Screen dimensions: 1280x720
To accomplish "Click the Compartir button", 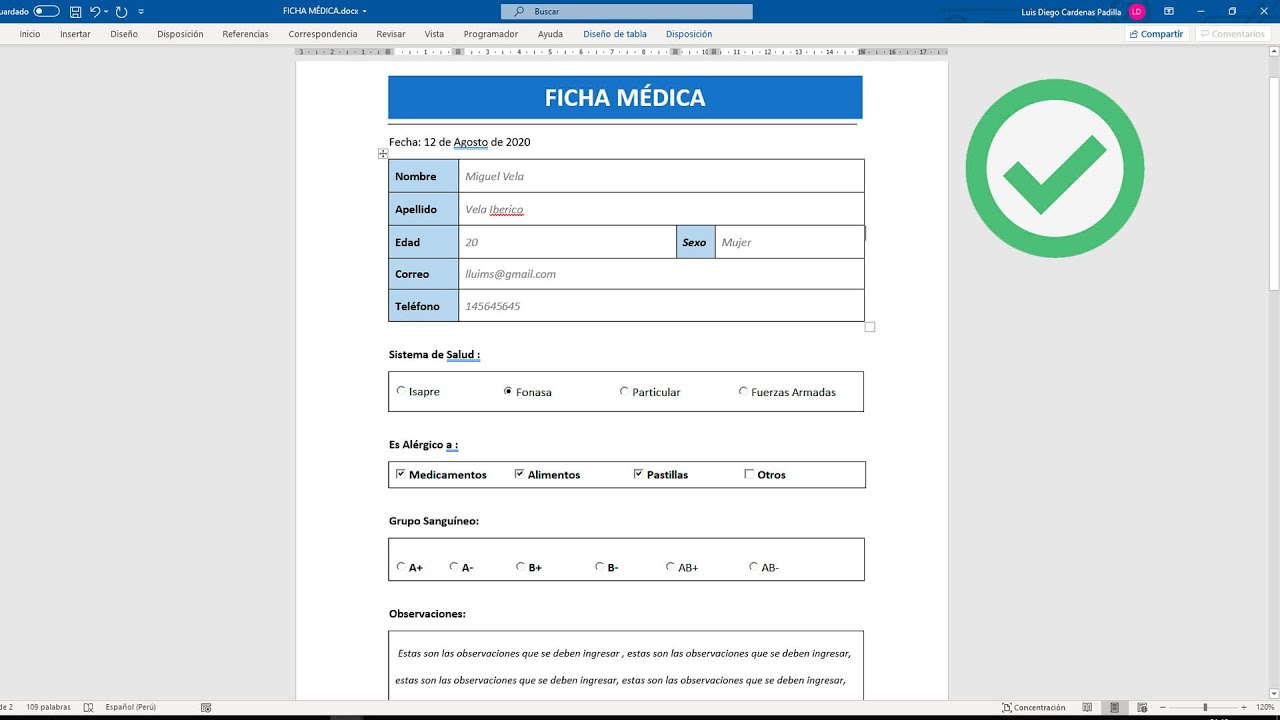I will [x=1156, y=33].
